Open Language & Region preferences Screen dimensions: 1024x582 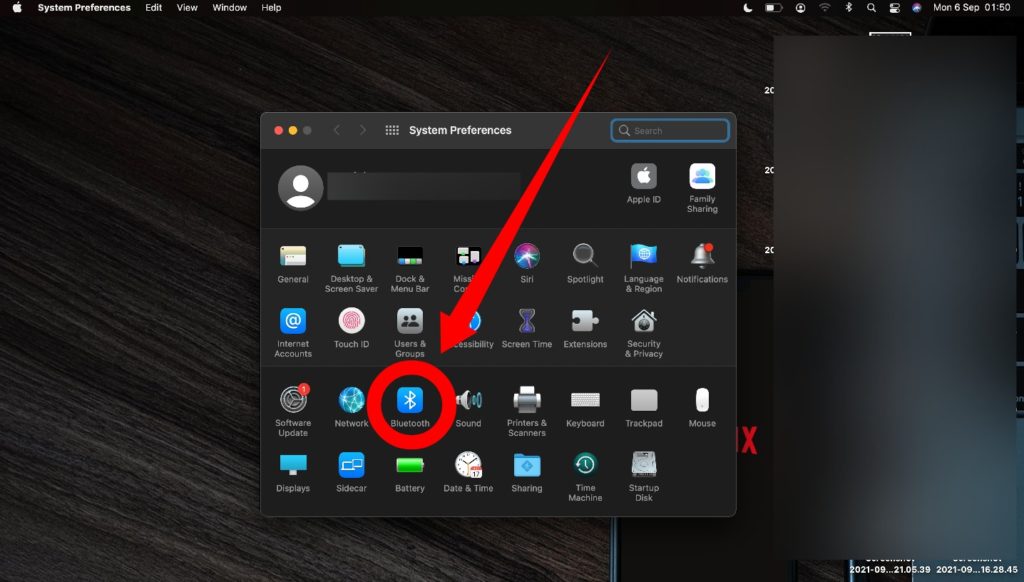(x=643, y=268)
